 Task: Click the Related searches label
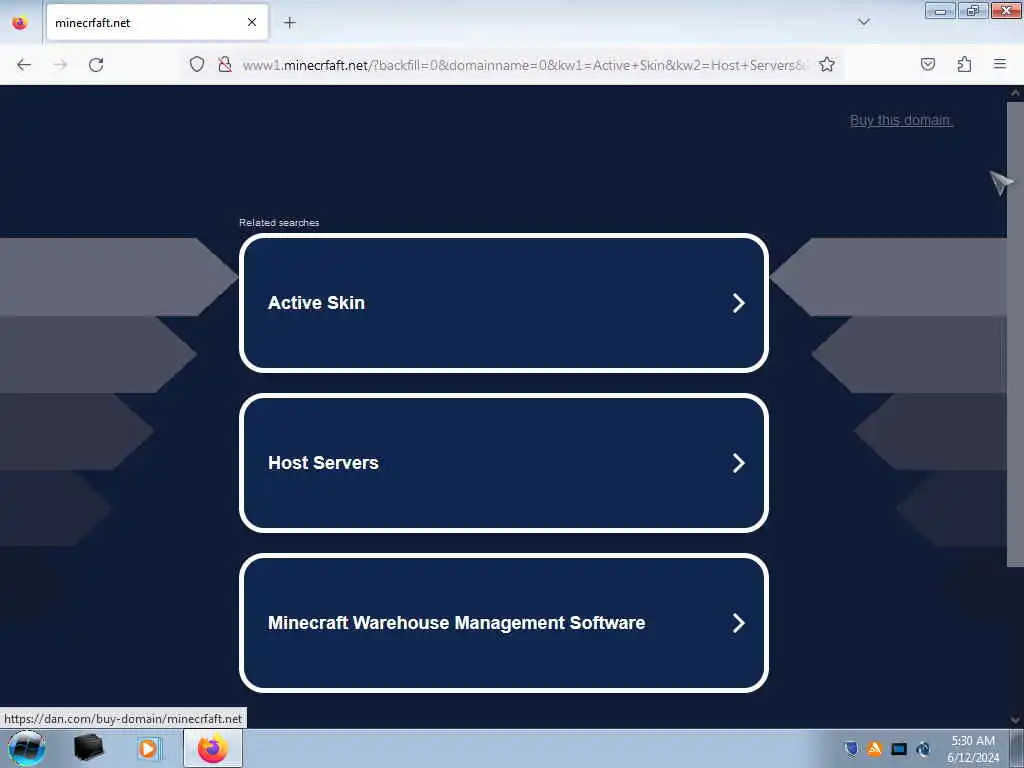279,223
